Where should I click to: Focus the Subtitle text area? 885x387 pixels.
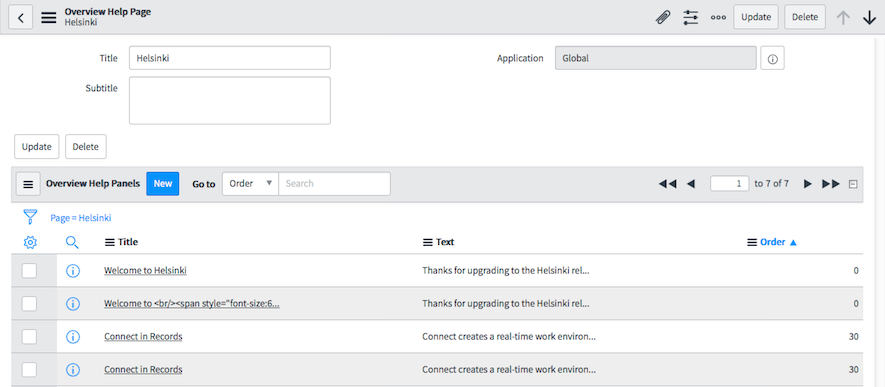coord(230,100)
